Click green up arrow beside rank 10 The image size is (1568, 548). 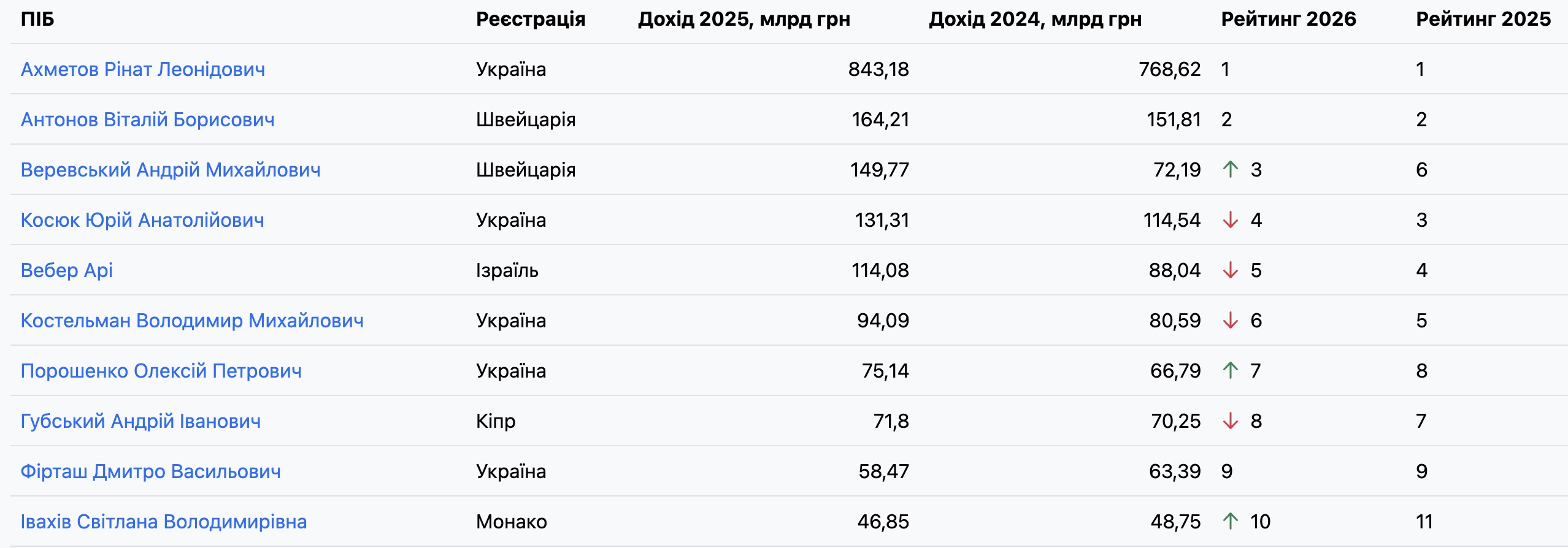pyautogui.click(x=1230, y=521)
